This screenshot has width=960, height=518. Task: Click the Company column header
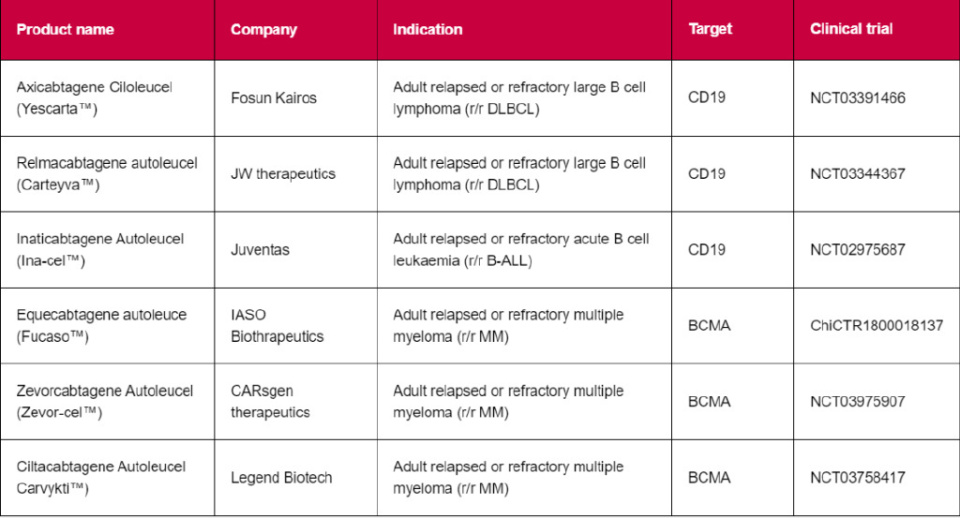pos(264,29)
